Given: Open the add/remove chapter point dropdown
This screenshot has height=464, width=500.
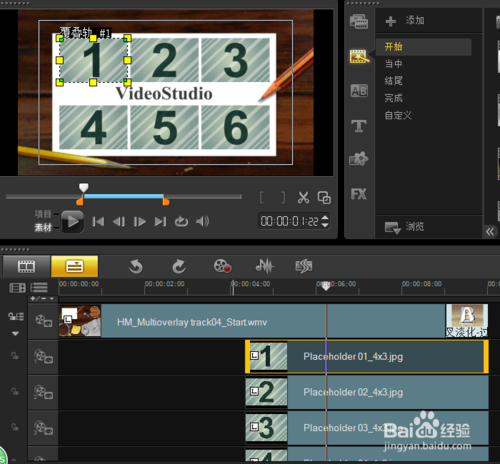Looking at the screenshot, I should coord(42,299).
